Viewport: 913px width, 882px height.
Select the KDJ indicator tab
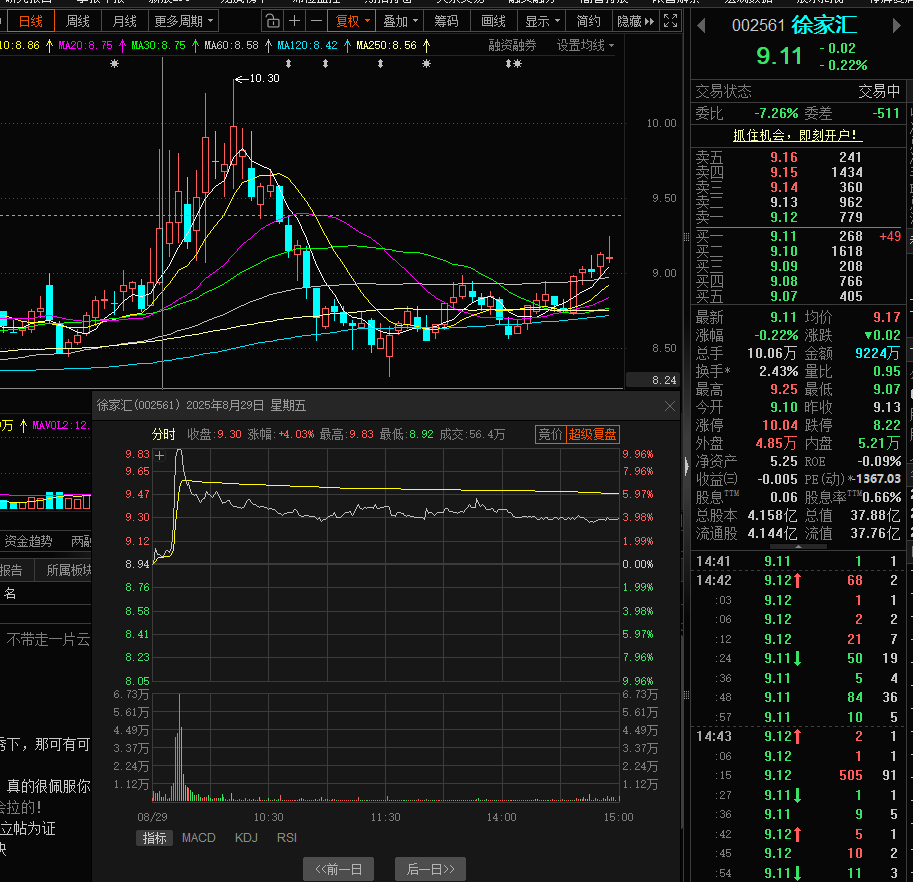[x=246, y=838]
